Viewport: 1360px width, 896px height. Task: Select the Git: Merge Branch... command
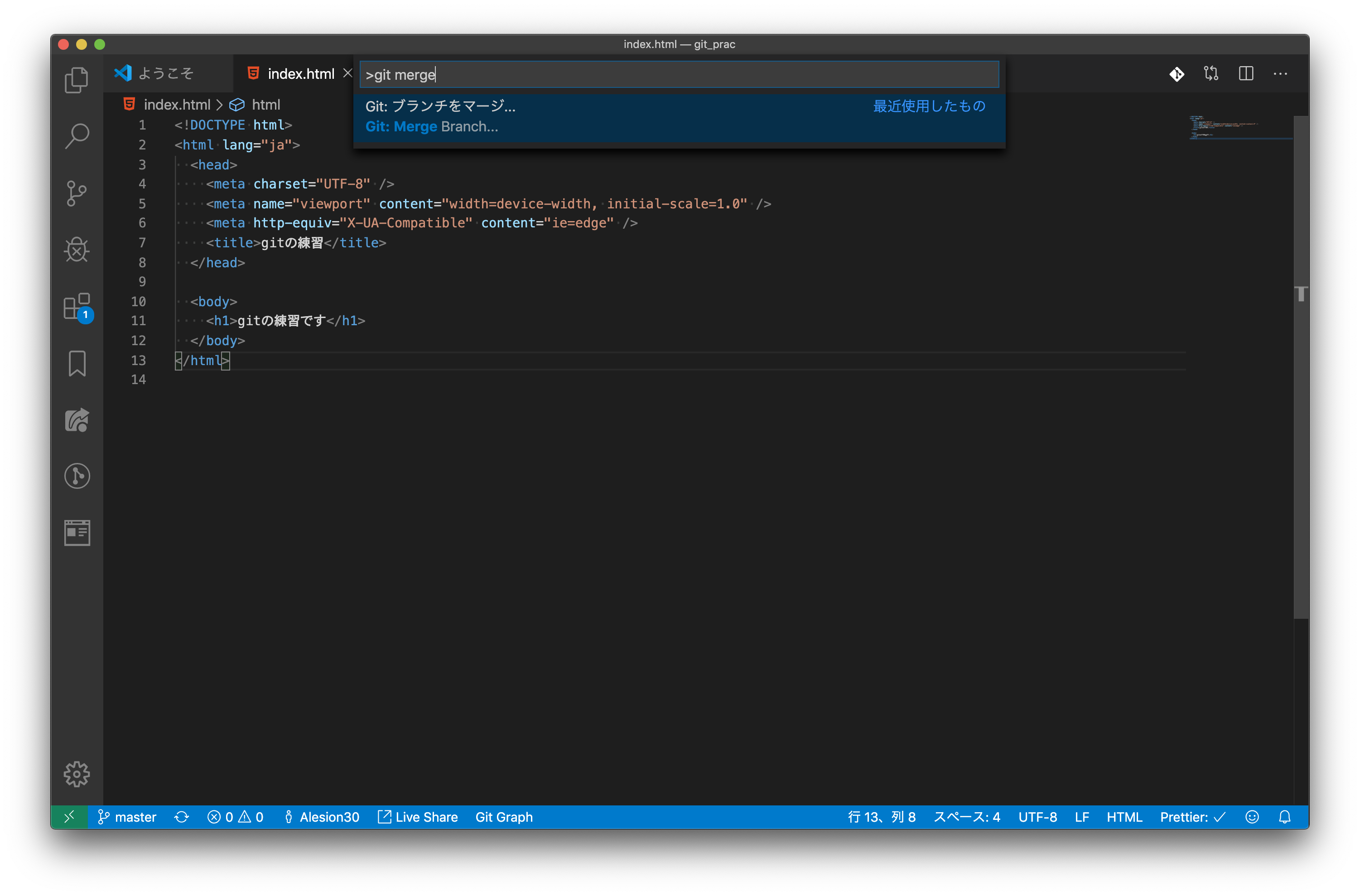click(x=432, y=126)
